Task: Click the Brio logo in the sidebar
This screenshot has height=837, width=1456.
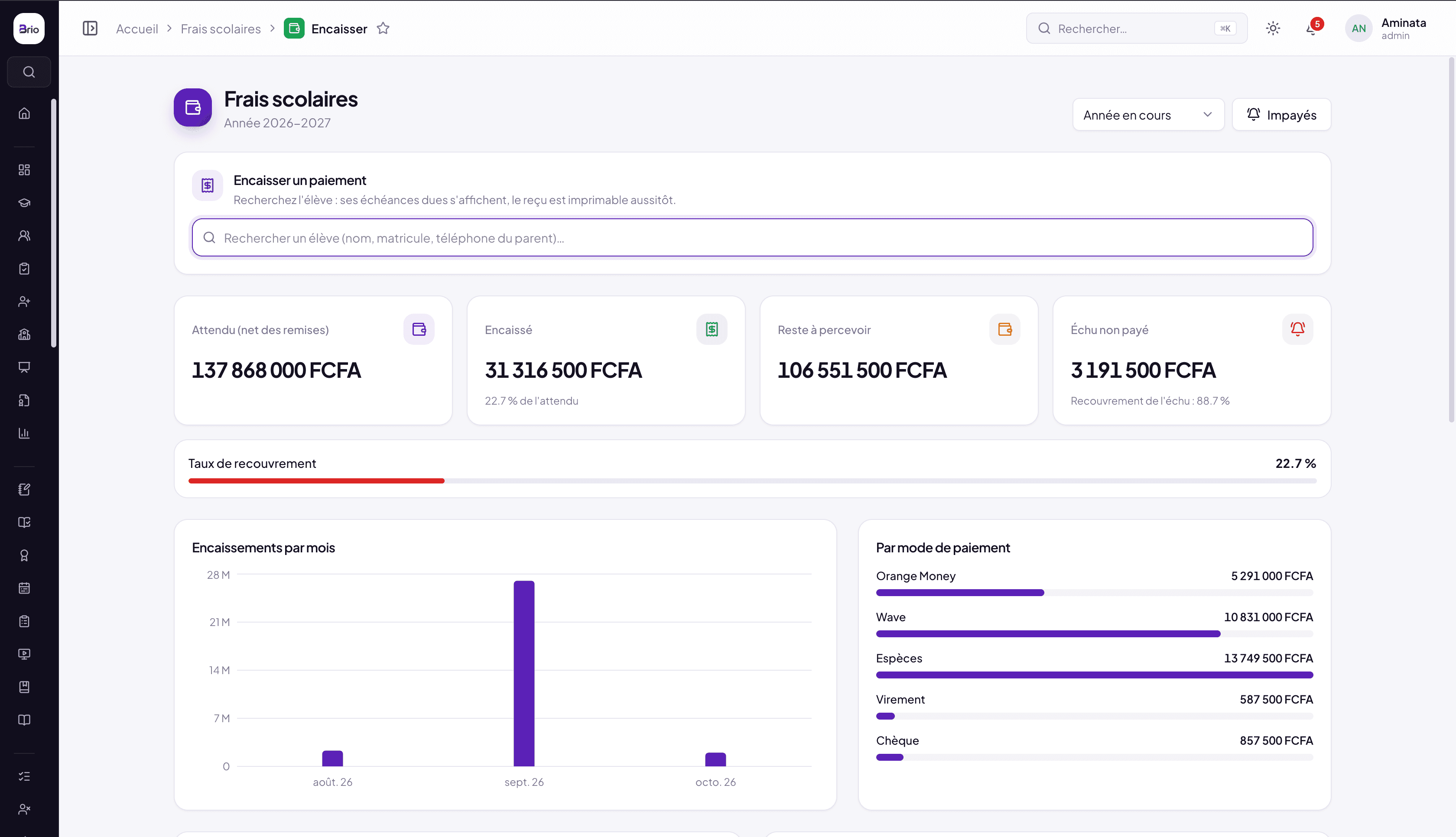Action: pyautogui.click(x=29, y=28)
